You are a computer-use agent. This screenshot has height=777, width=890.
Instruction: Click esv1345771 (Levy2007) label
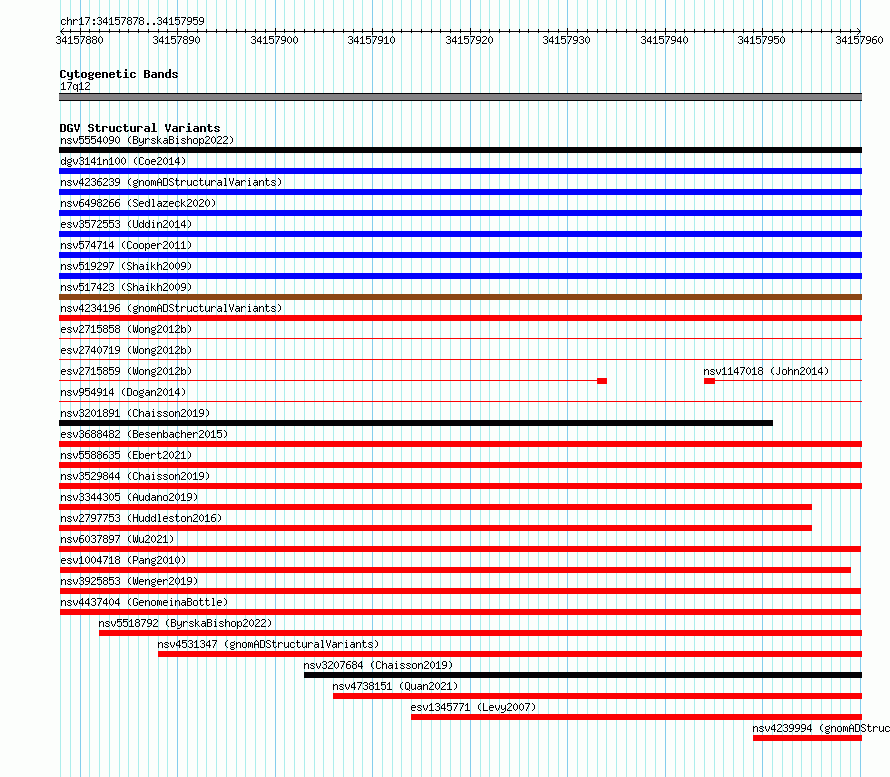pyautogui.click(x=473, y=707)
